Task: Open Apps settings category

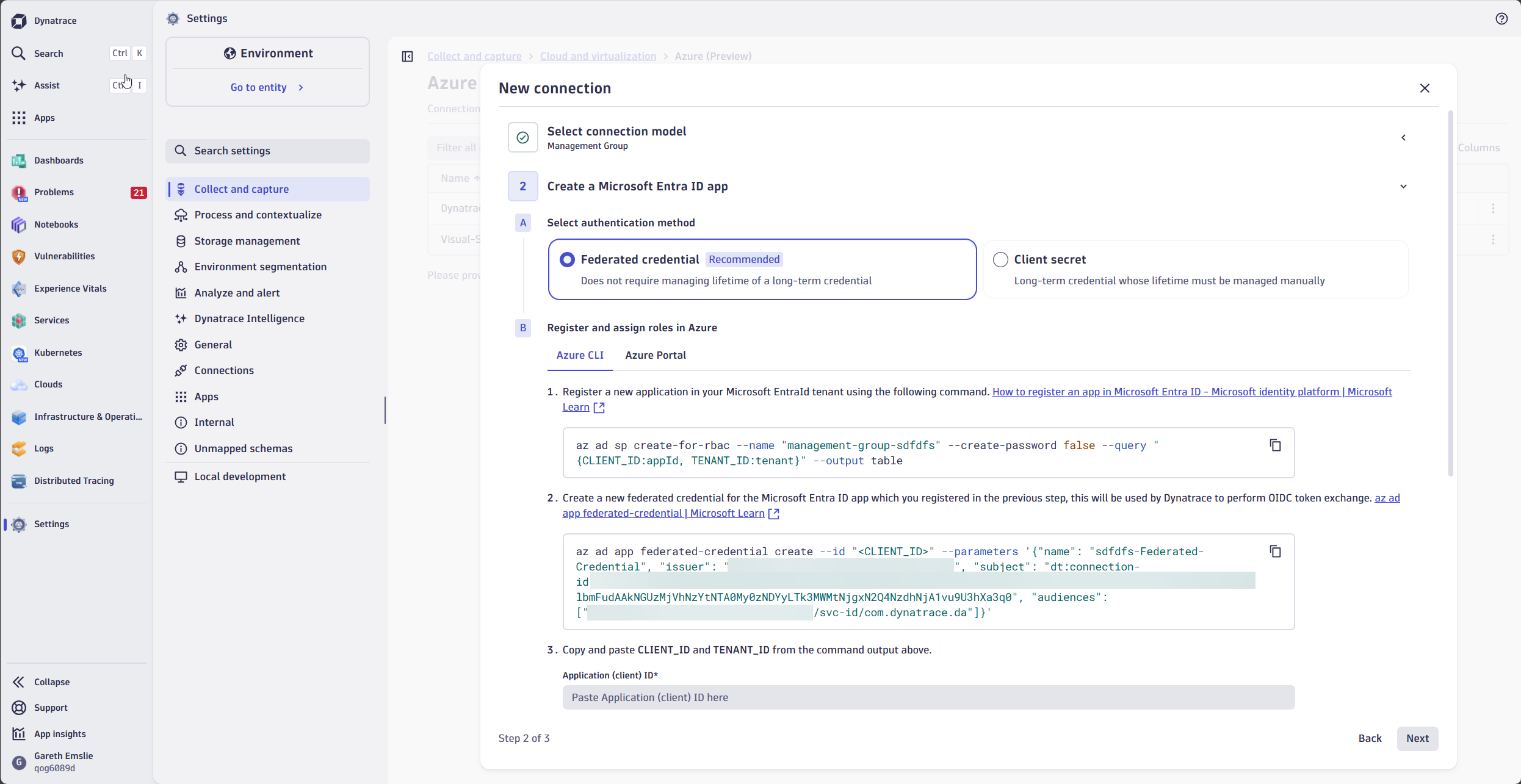Action: coord(268,397)
